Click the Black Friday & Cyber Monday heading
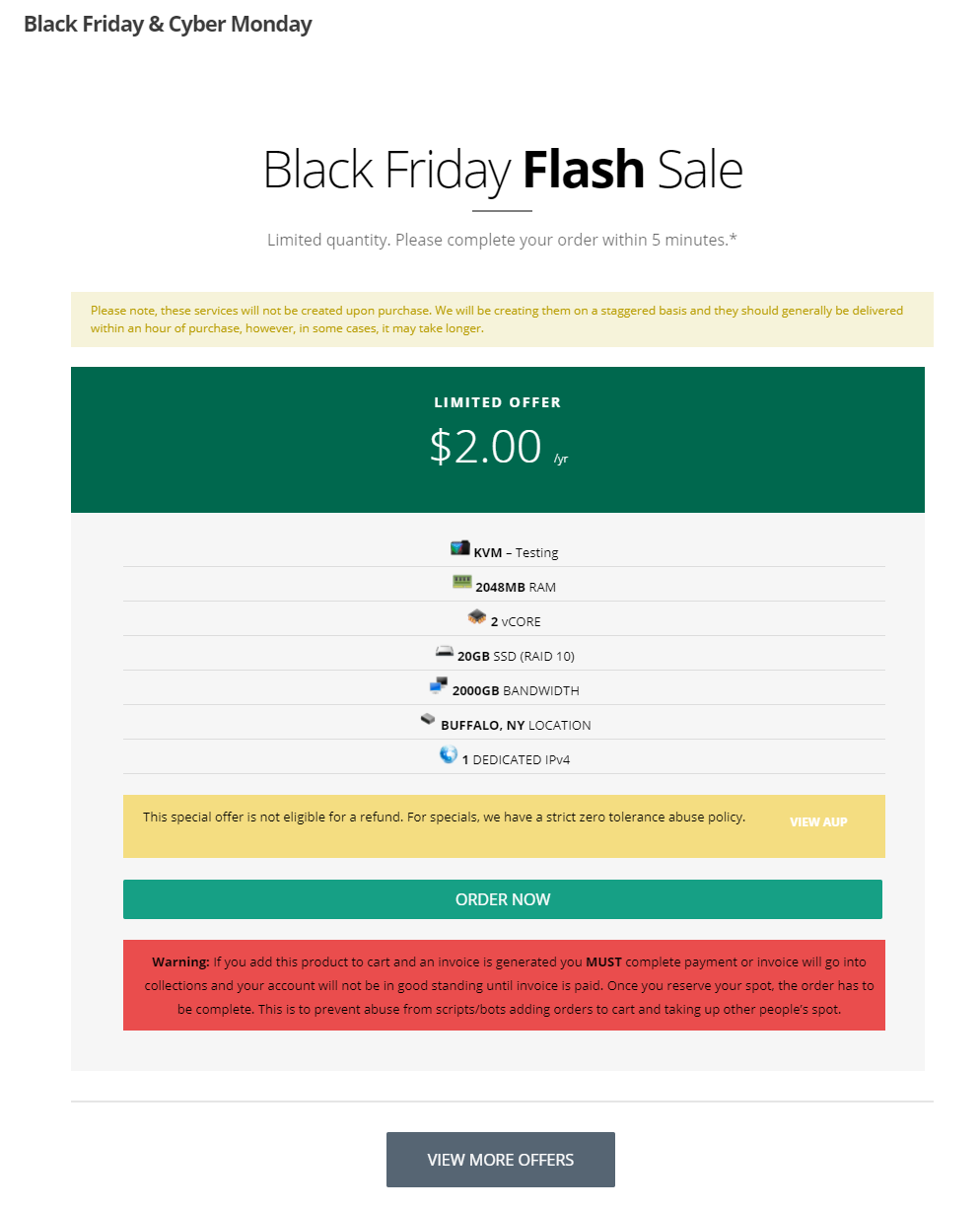 coord(168,25)
